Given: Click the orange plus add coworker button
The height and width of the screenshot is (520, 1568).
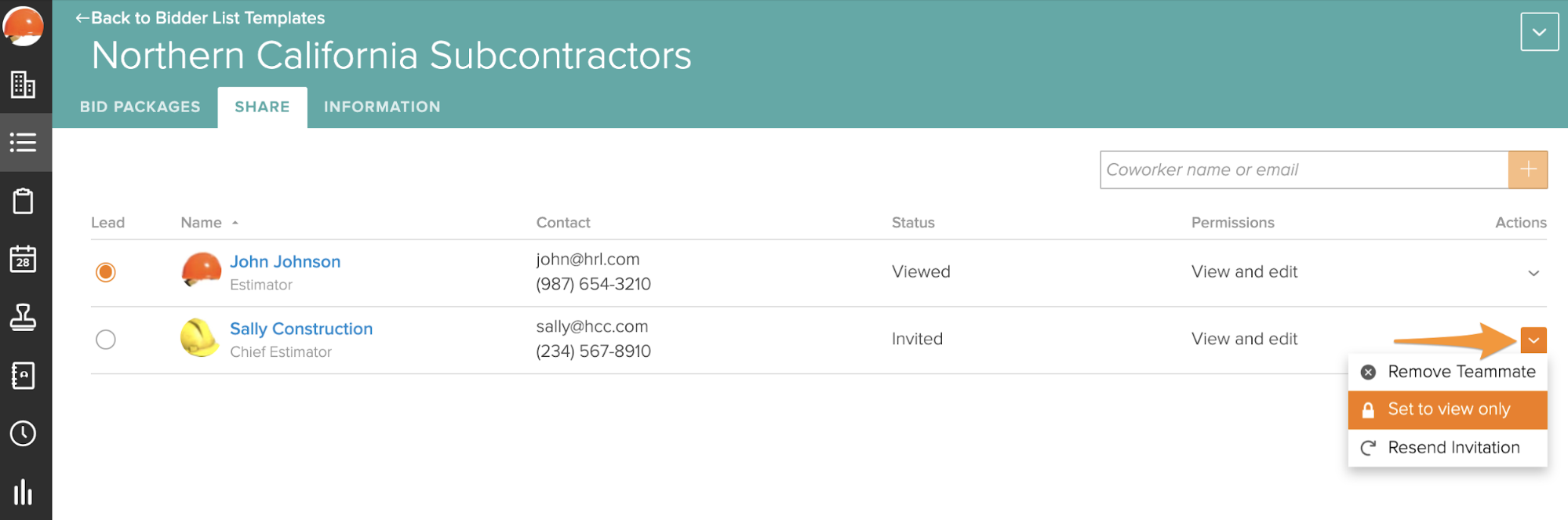Looking at the screenshot, I should click(1528, 169).
